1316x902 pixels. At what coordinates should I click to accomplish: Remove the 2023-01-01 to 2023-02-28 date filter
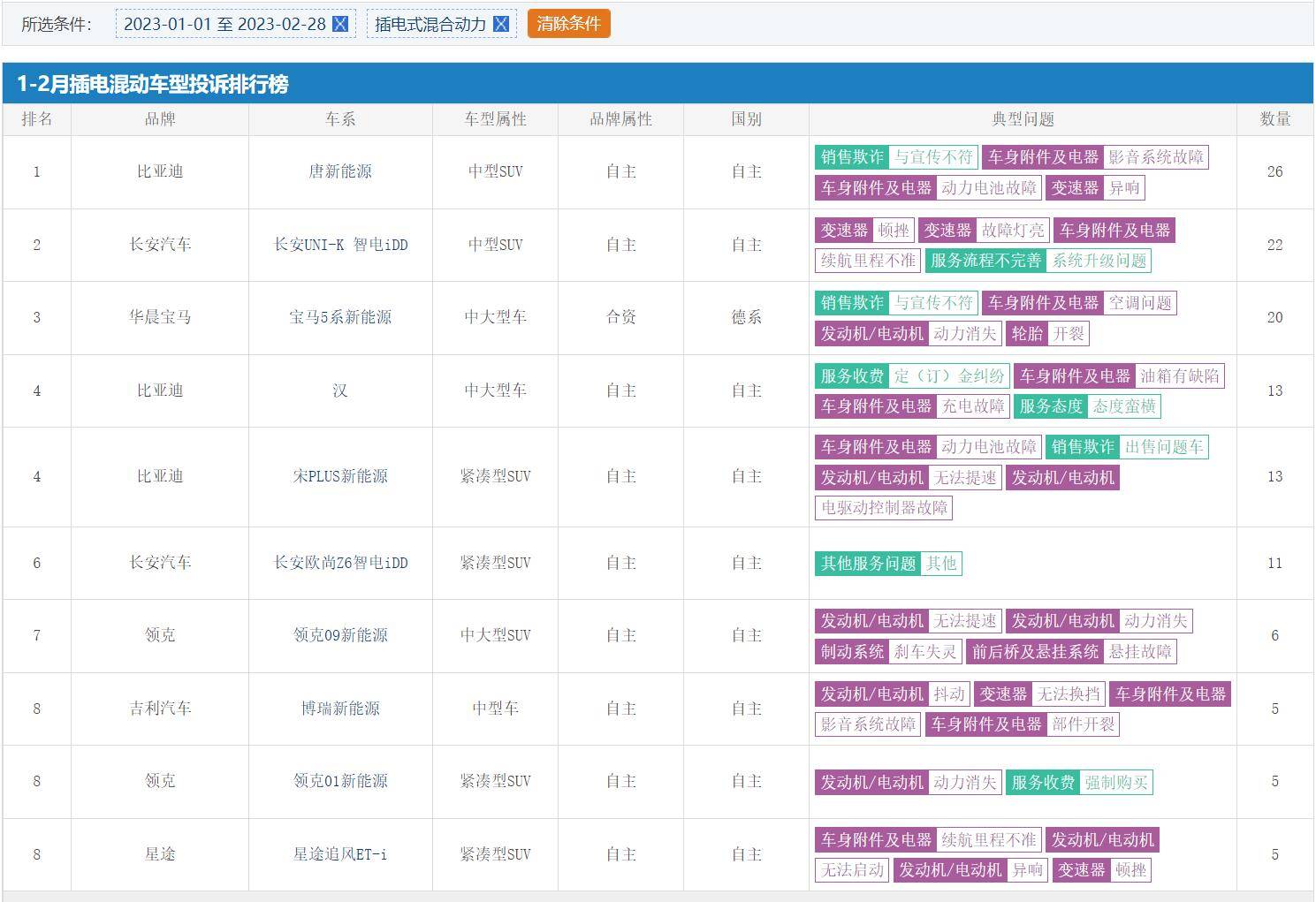click(x=340, y=25)
